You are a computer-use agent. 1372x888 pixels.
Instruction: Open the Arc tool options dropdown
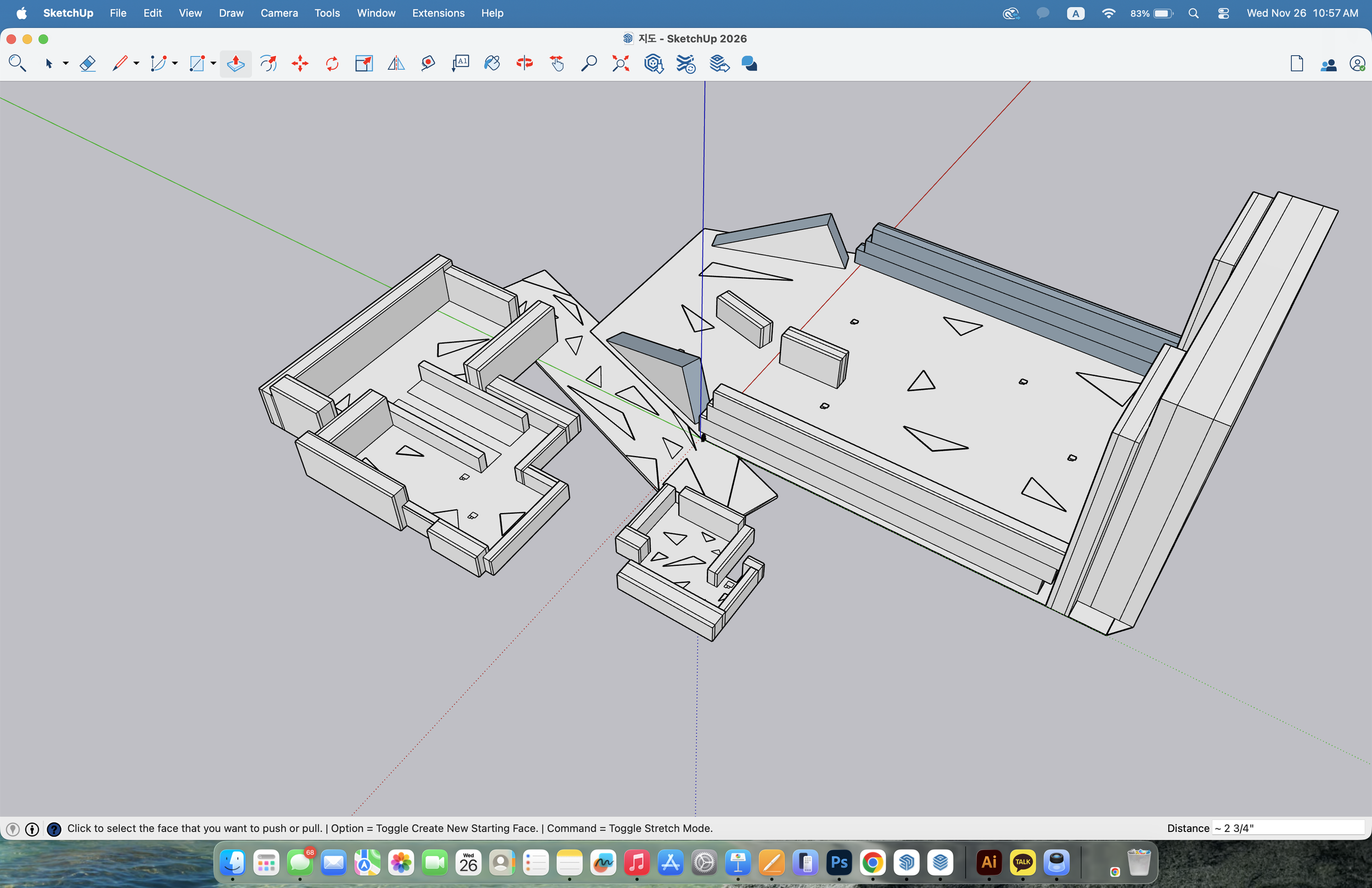(x=175, y=64)
